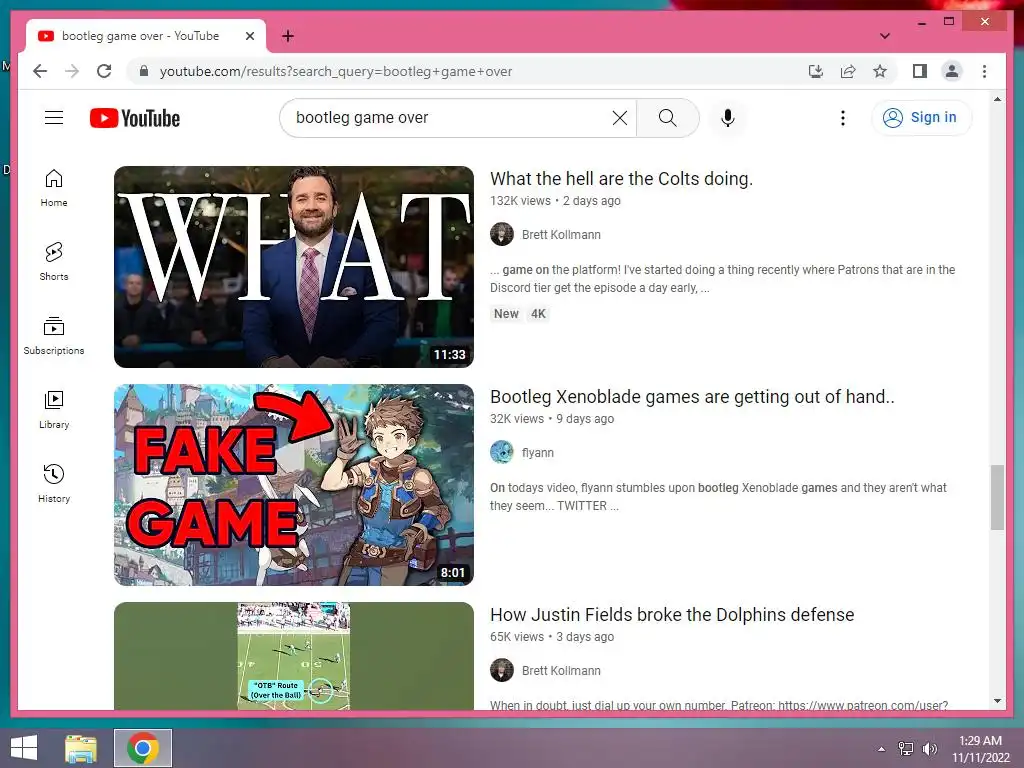Share this page icon in address bar
The height and width of the screenshot is (768, 1024).
pos(848,71)
